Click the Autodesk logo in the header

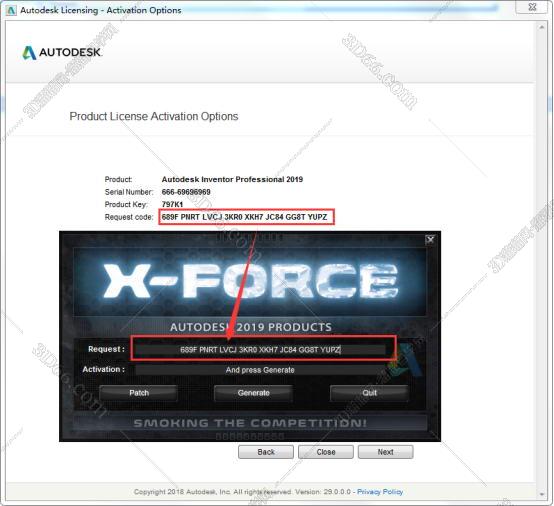tap(62, 53)
